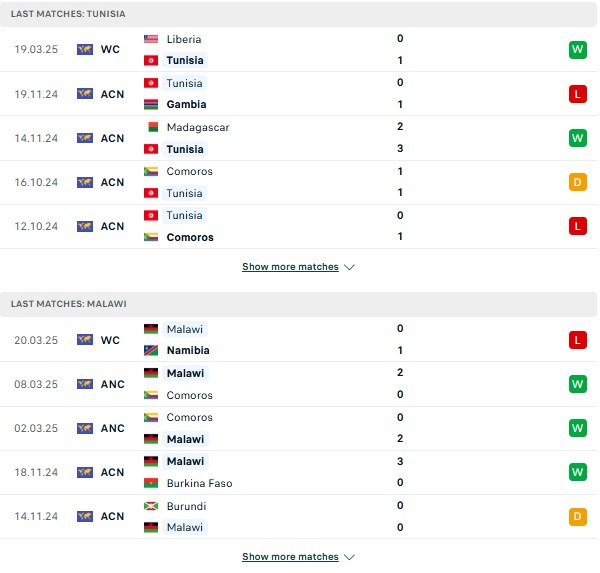
Task: Click the red L badge for Gambia match
Action: point(577,94)
